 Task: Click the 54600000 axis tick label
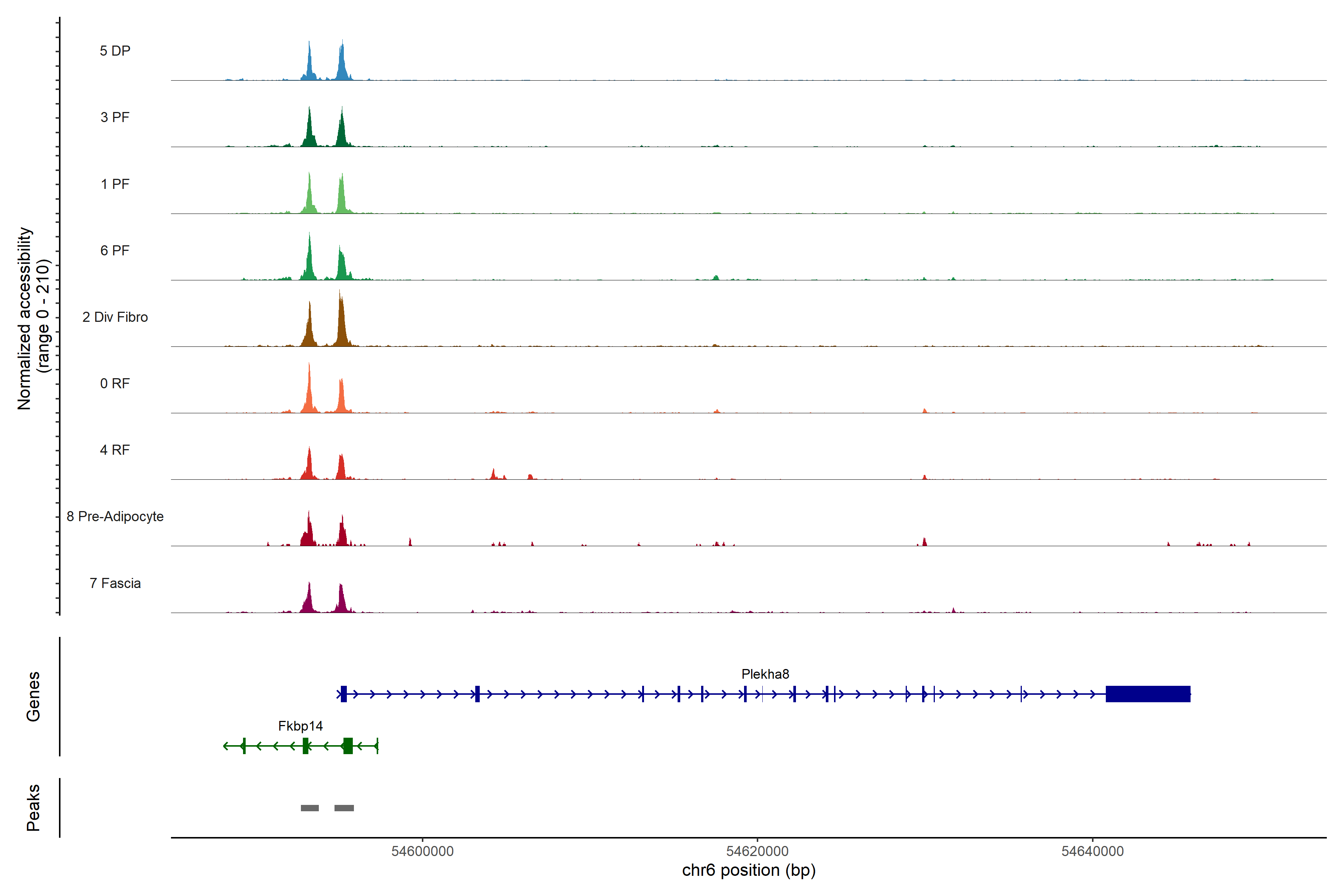422,852
